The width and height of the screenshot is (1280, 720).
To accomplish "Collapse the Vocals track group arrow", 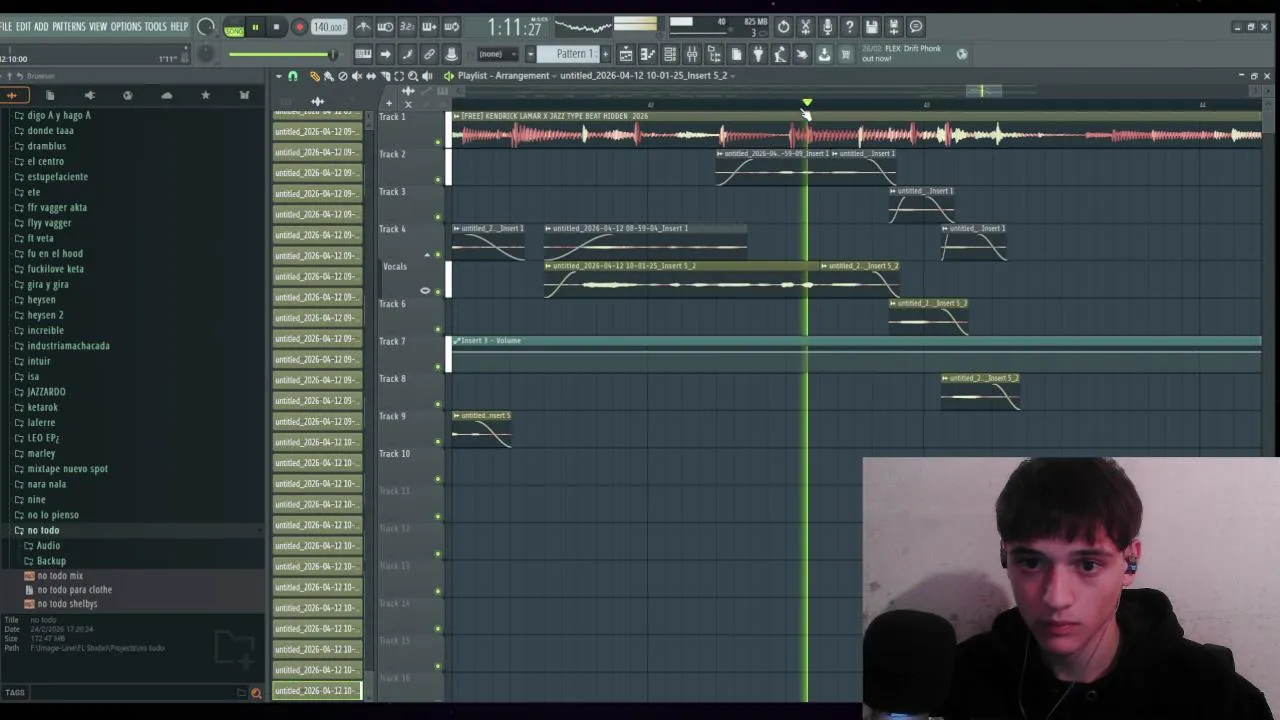I will click(427, 255).
